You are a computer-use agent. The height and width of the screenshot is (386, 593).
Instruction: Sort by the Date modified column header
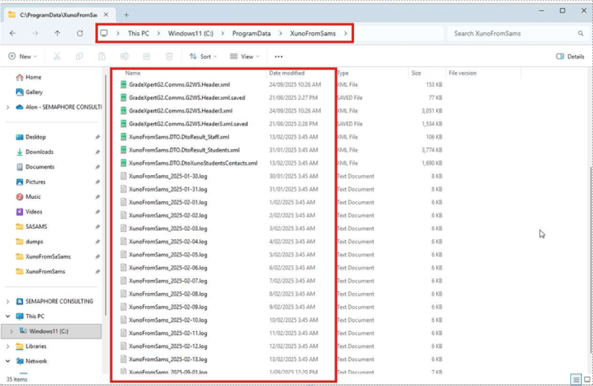[x=287, y=73]
